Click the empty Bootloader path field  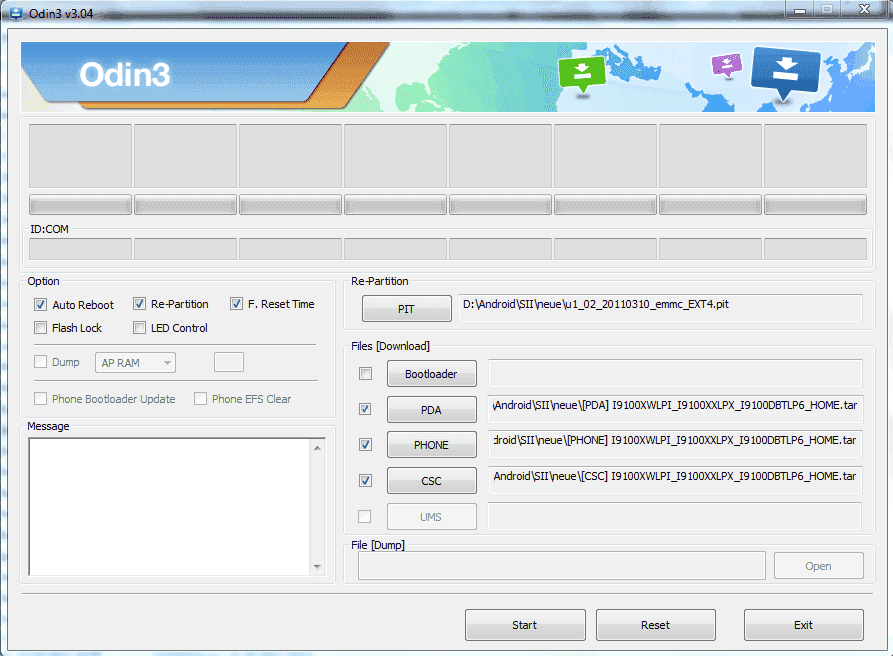pos(675,374)
